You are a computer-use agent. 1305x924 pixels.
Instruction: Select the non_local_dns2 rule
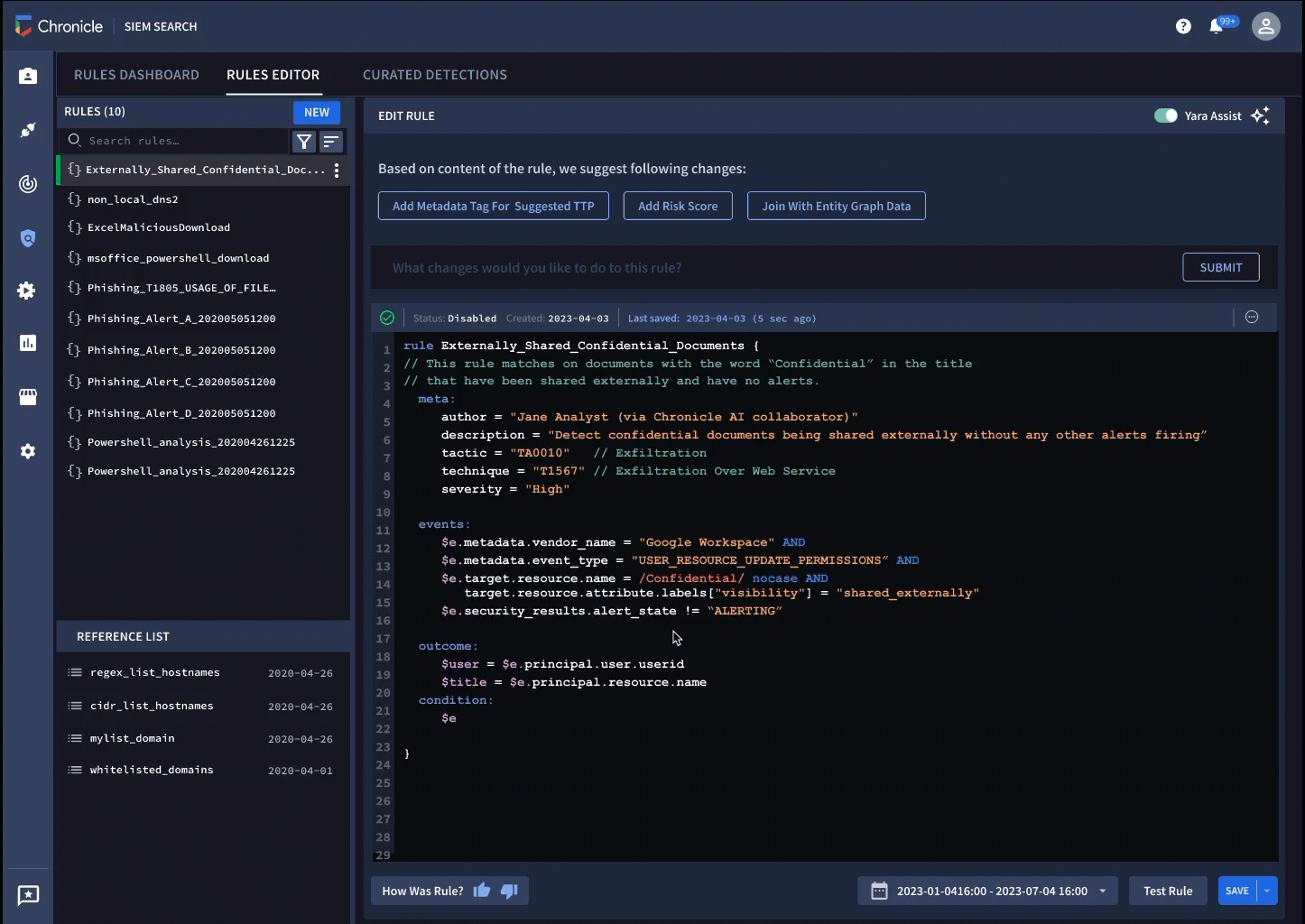pos(203,199)
